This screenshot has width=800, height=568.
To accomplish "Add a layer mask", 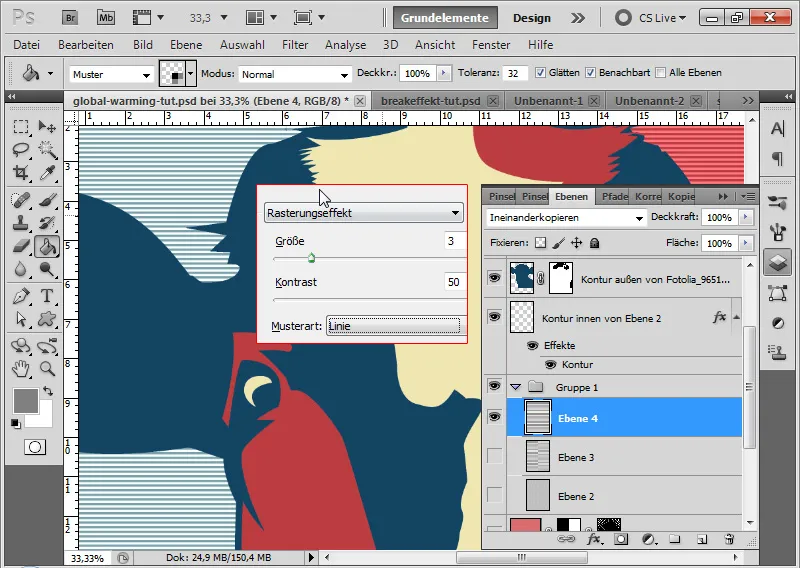I will click(621, 539).
